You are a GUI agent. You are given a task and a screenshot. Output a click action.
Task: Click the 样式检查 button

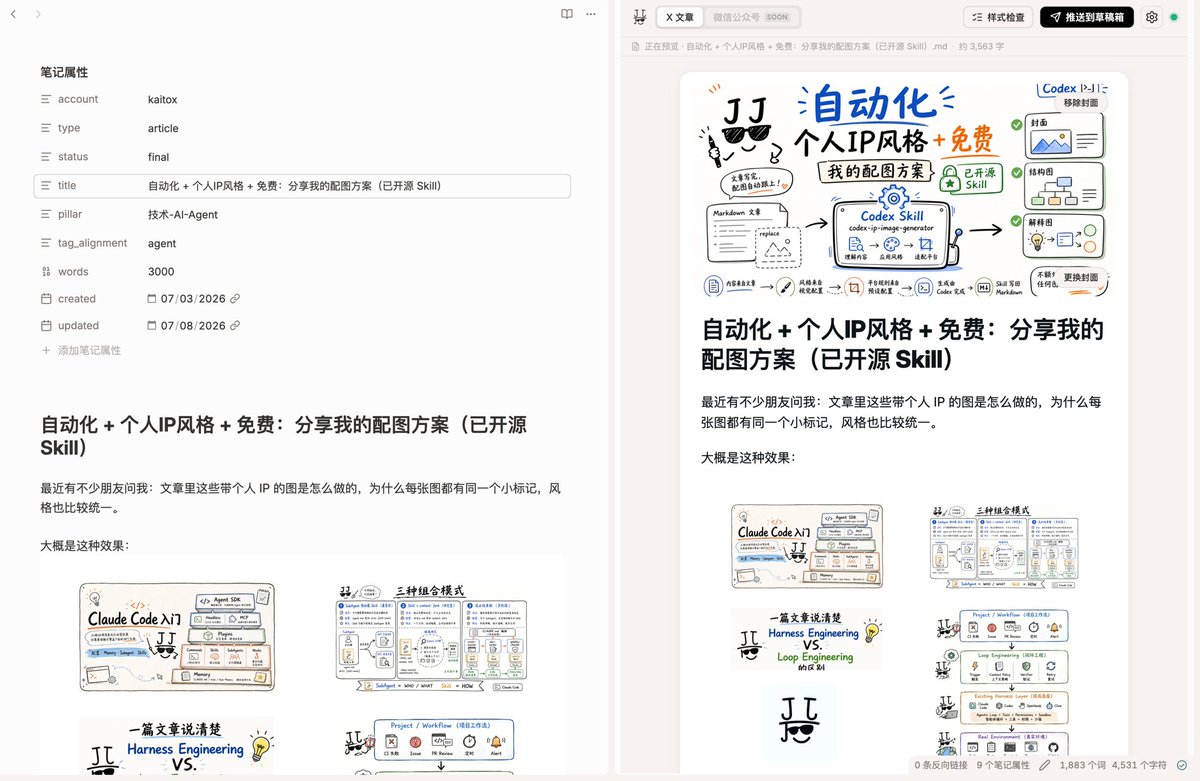[998, 17]
